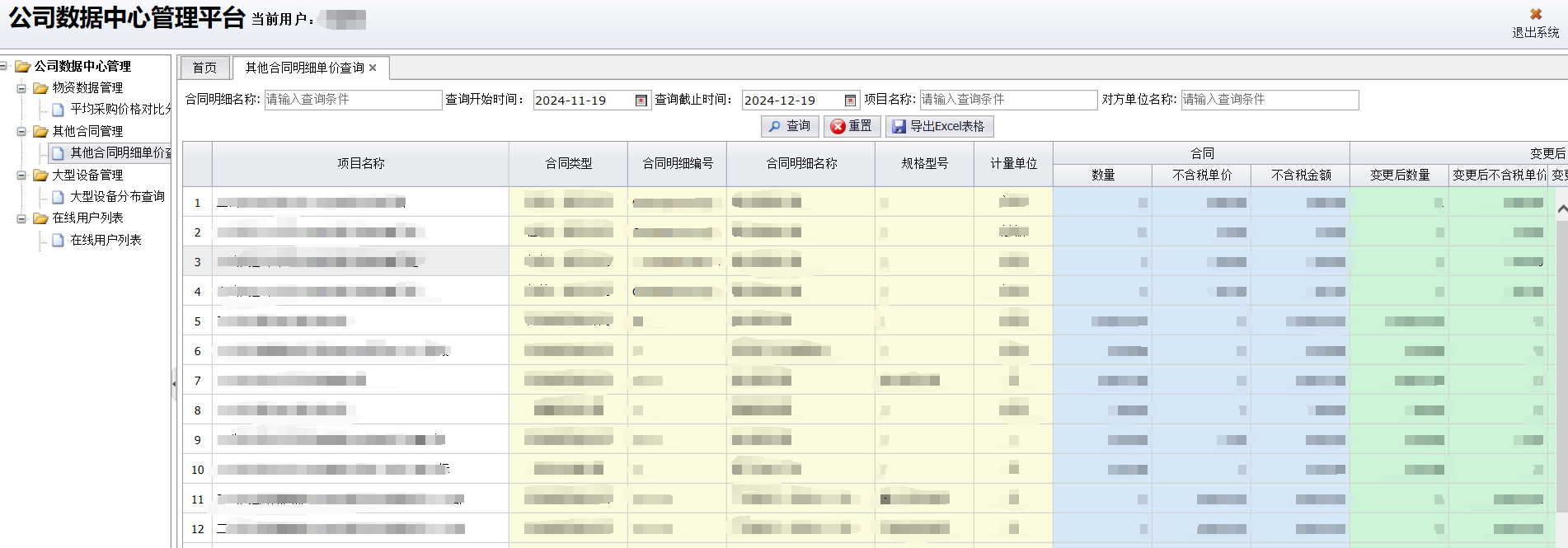Open 大型设备分布查询 in the sidebar
1568x548 pixels.
point(117,197)
